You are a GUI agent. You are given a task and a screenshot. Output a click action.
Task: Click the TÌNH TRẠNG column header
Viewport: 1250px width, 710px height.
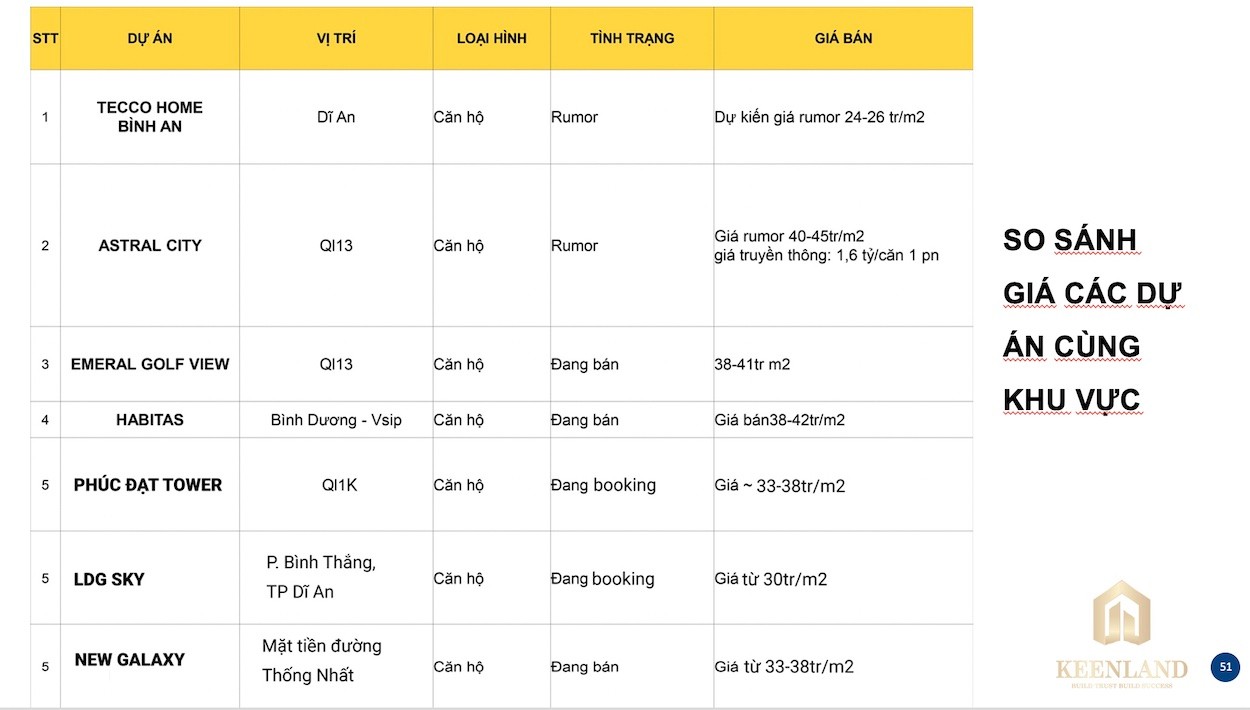(x=632, y=38)
